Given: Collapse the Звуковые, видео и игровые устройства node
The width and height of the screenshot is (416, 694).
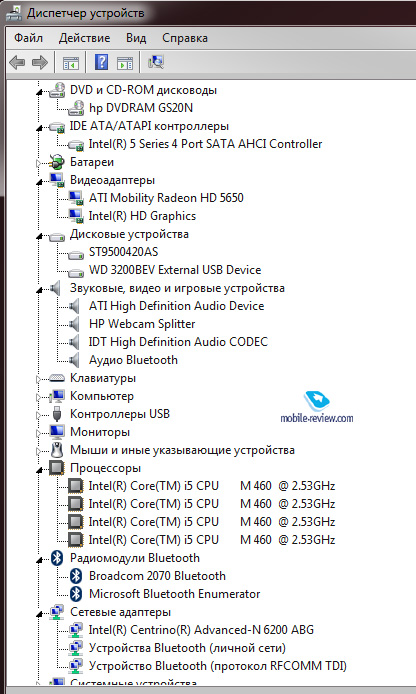Looking at the screenshot, I should pyautogui.click(x=40, y=290).
